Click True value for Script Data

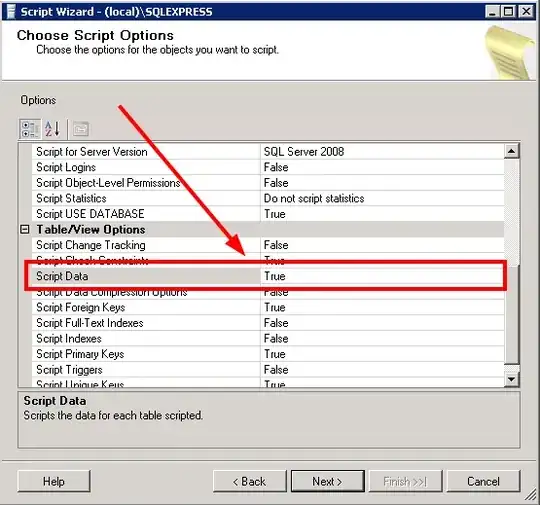click(x=274, y=276)
